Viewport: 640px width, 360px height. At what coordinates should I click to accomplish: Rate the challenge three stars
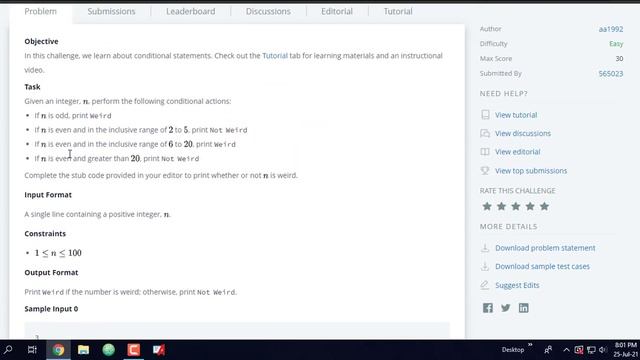(x=516, y=206)
